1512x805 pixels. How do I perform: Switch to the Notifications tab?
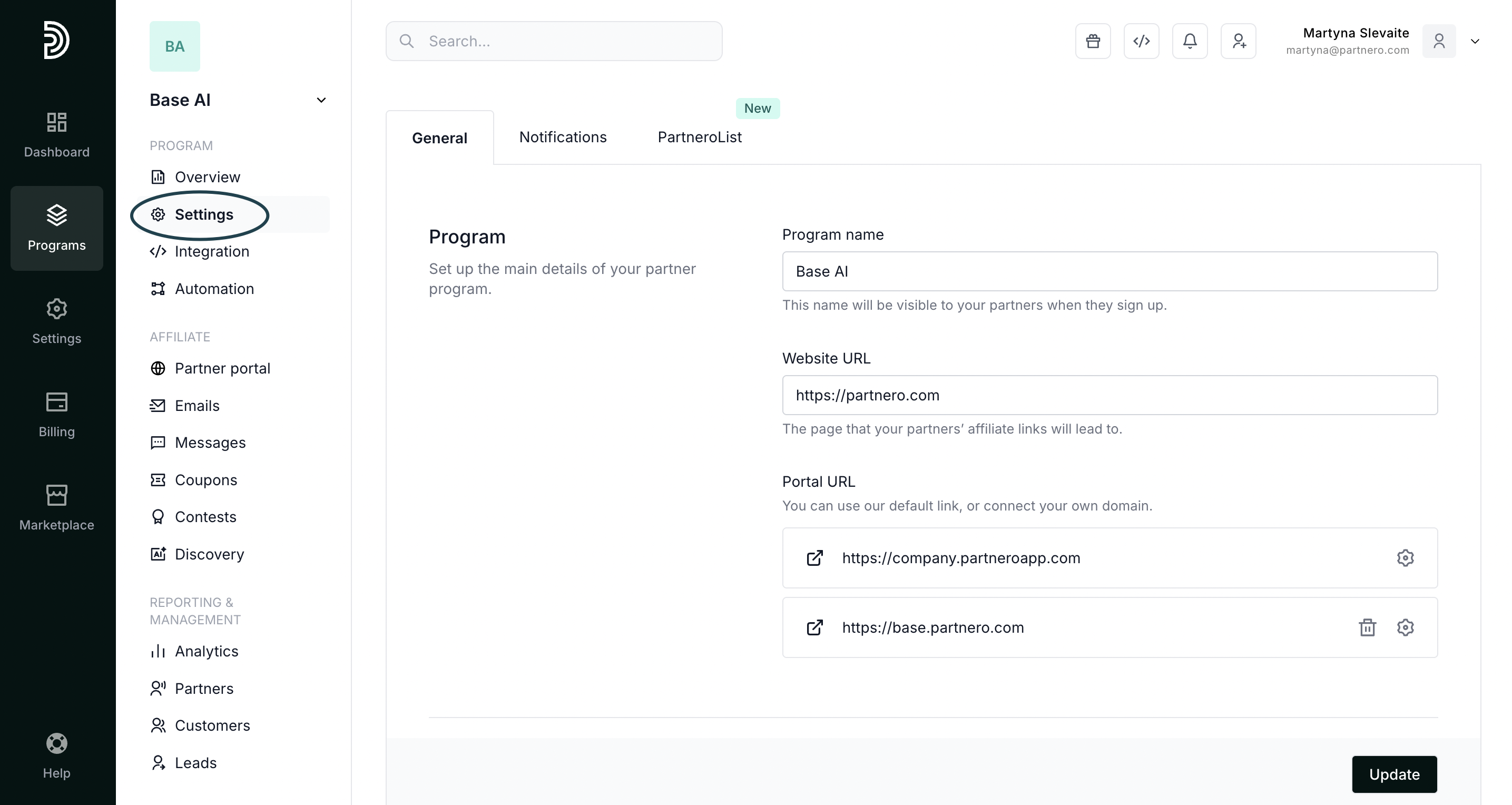(x=562, y=137)
